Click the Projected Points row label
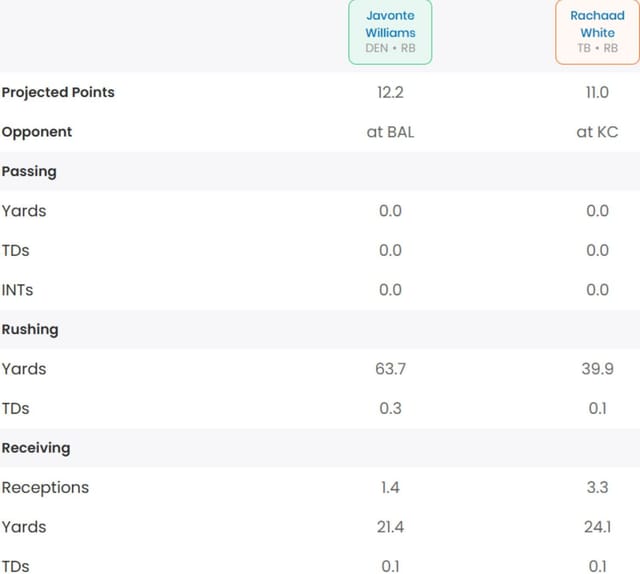 (x=58, y=92)
